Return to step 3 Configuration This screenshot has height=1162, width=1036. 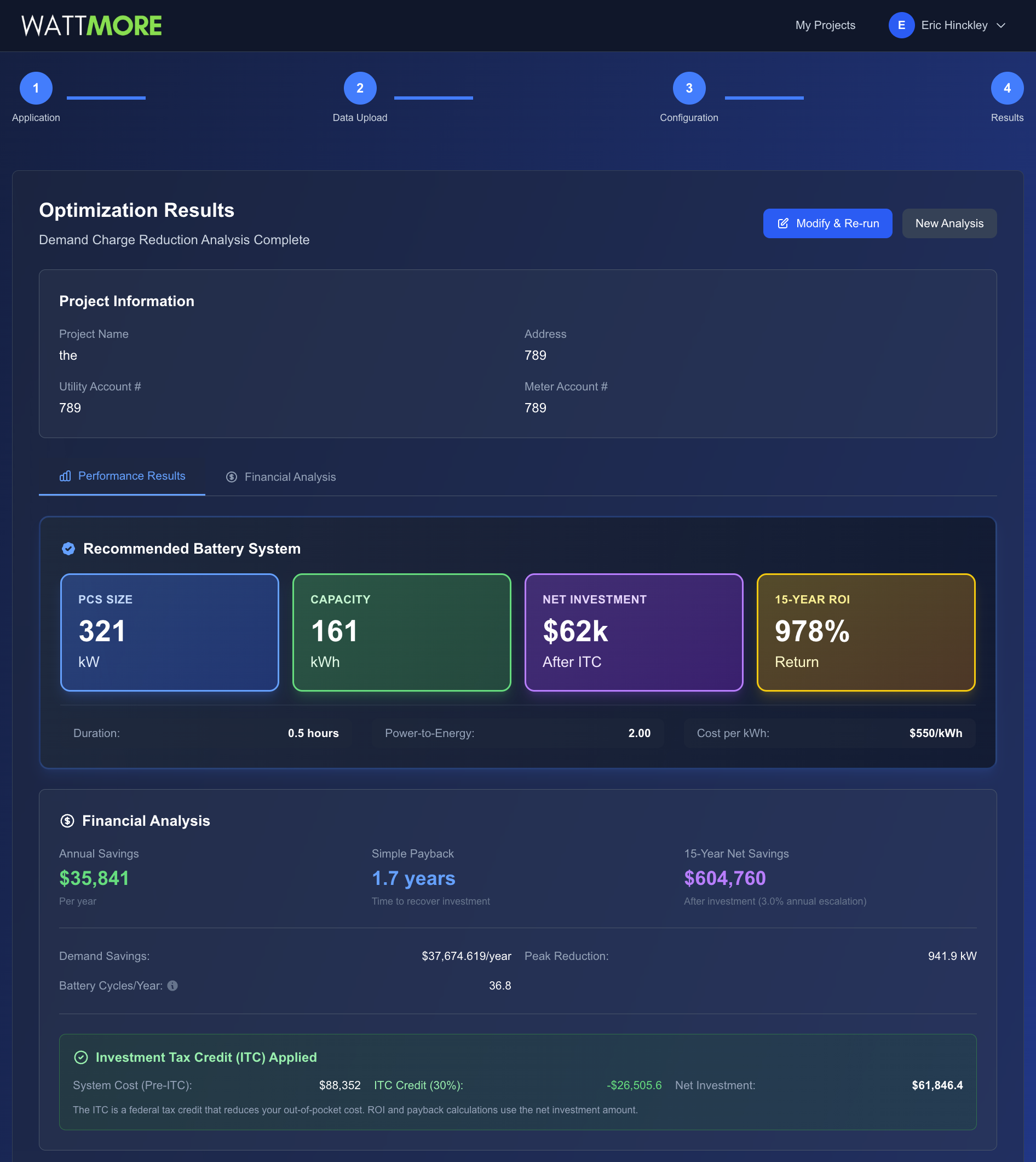point(689,88)
